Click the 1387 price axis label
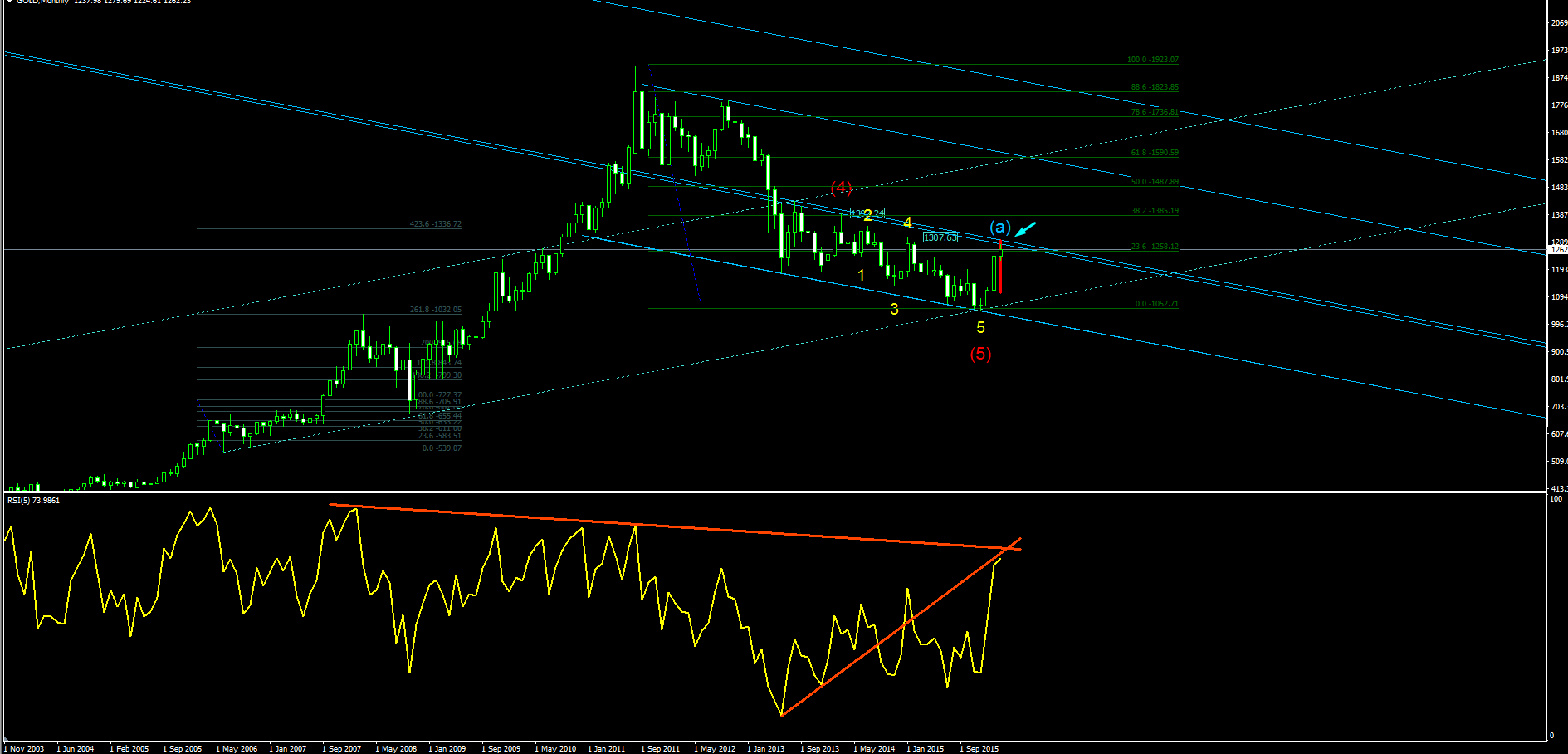This screenshot has height=754, width=1568. [x=1559, y=215]
